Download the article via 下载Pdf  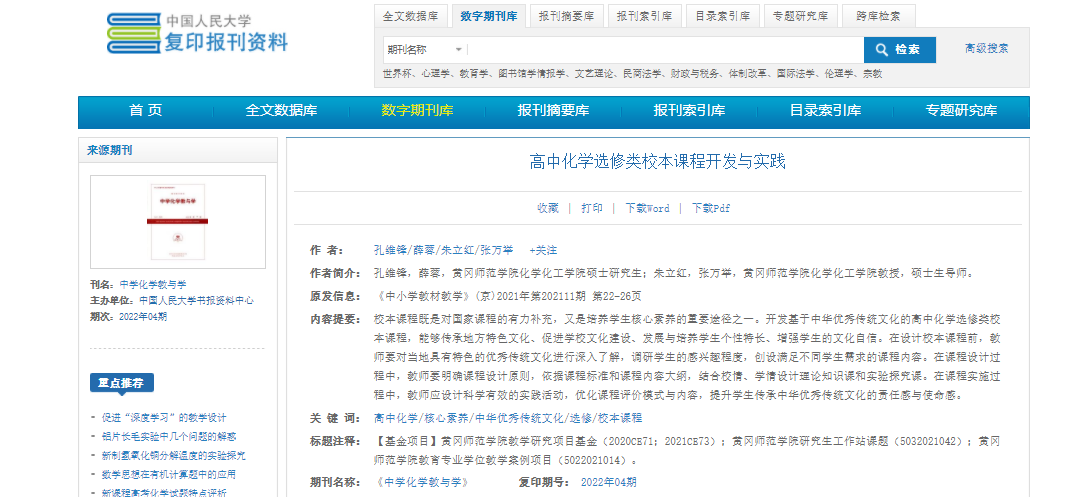tap(711, 208)
